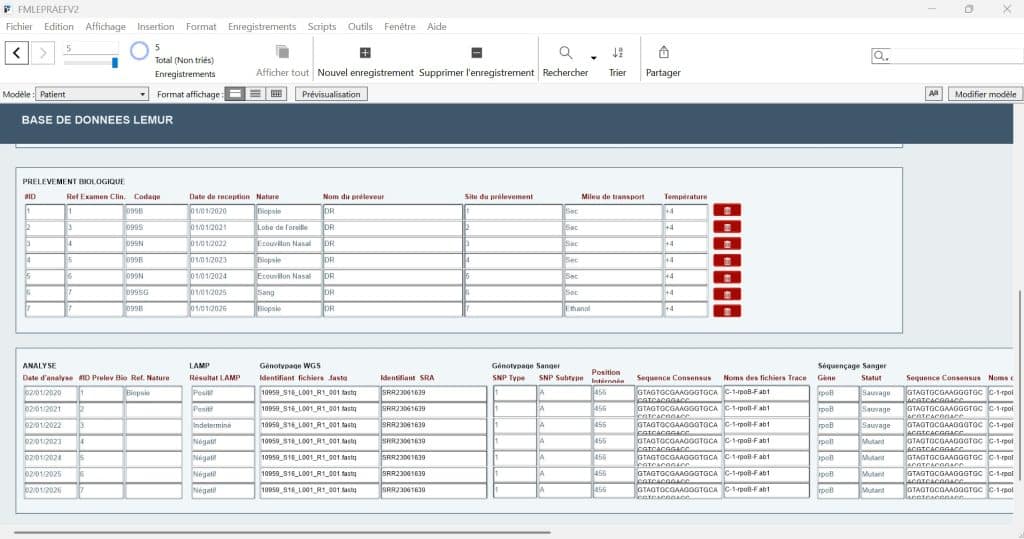Open the Scripts menu
The width and height of the screenshot is (1024, 539).
pyautogui.click(x=321, y=27)
